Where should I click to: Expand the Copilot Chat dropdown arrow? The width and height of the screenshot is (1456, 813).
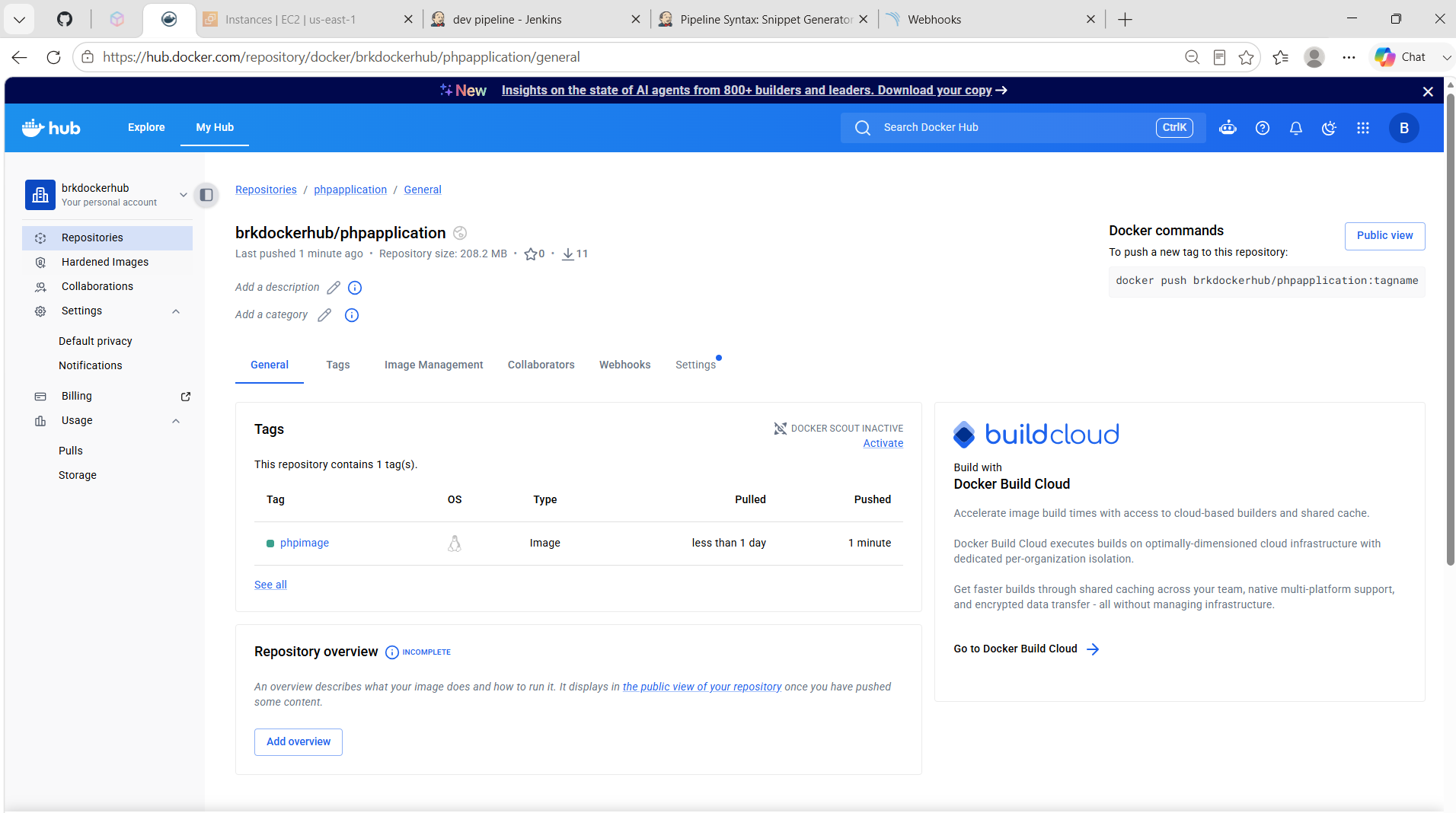point(1445,57)
